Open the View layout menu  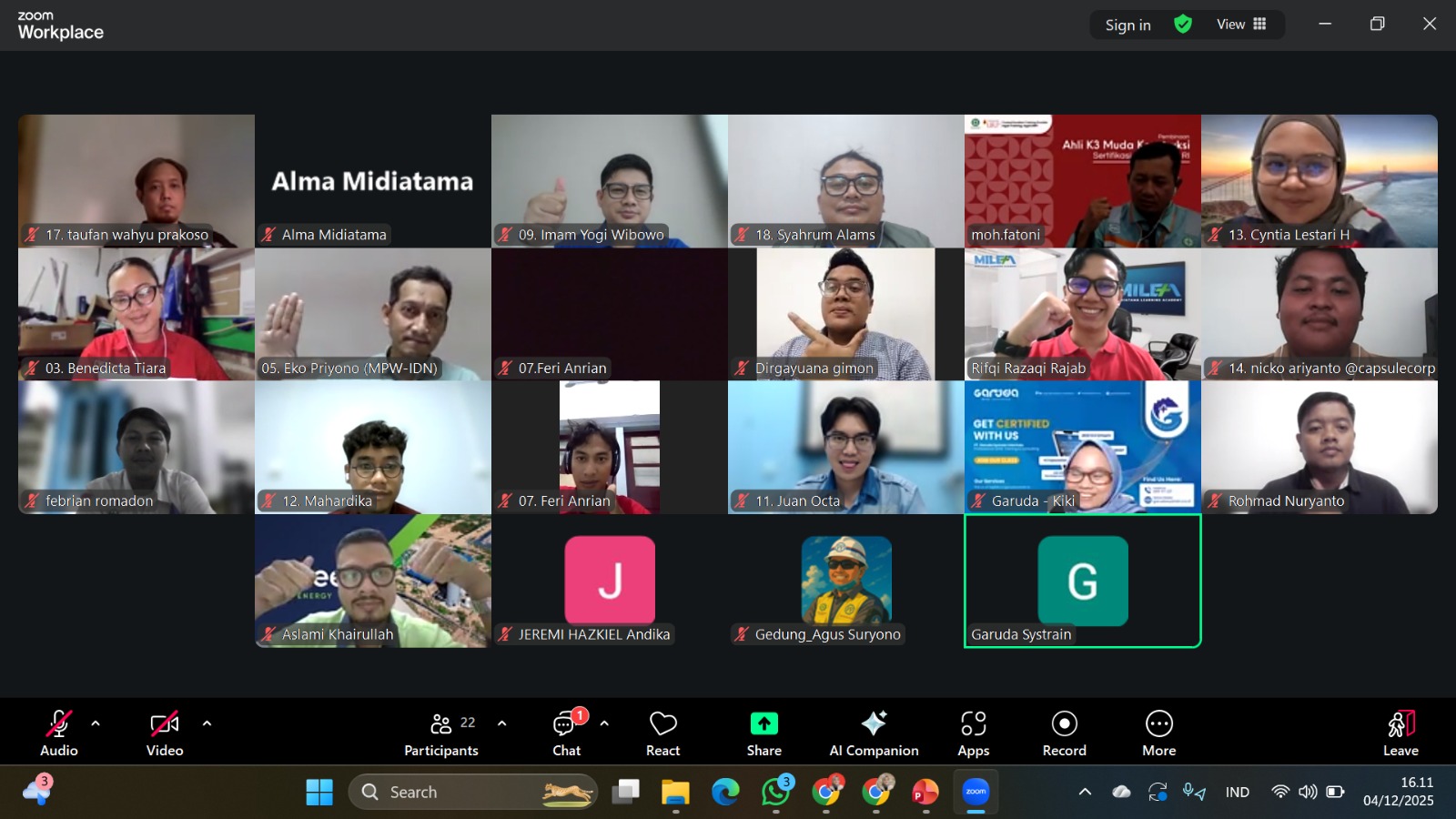point(1241,25)
